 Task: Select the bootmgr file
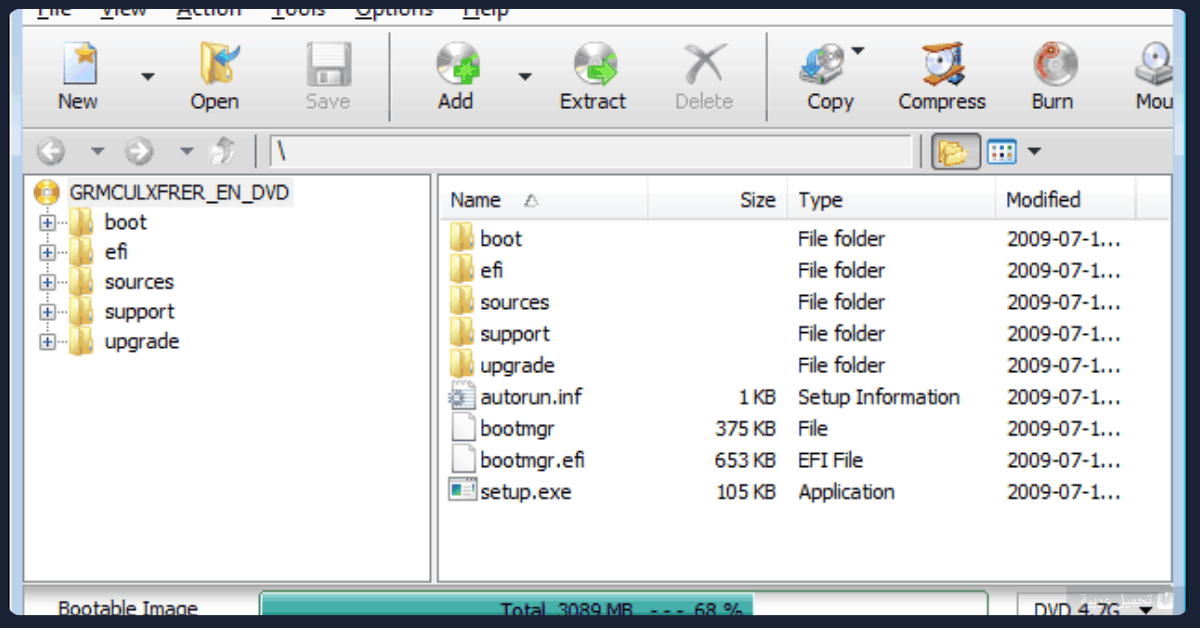pos(517,429)
